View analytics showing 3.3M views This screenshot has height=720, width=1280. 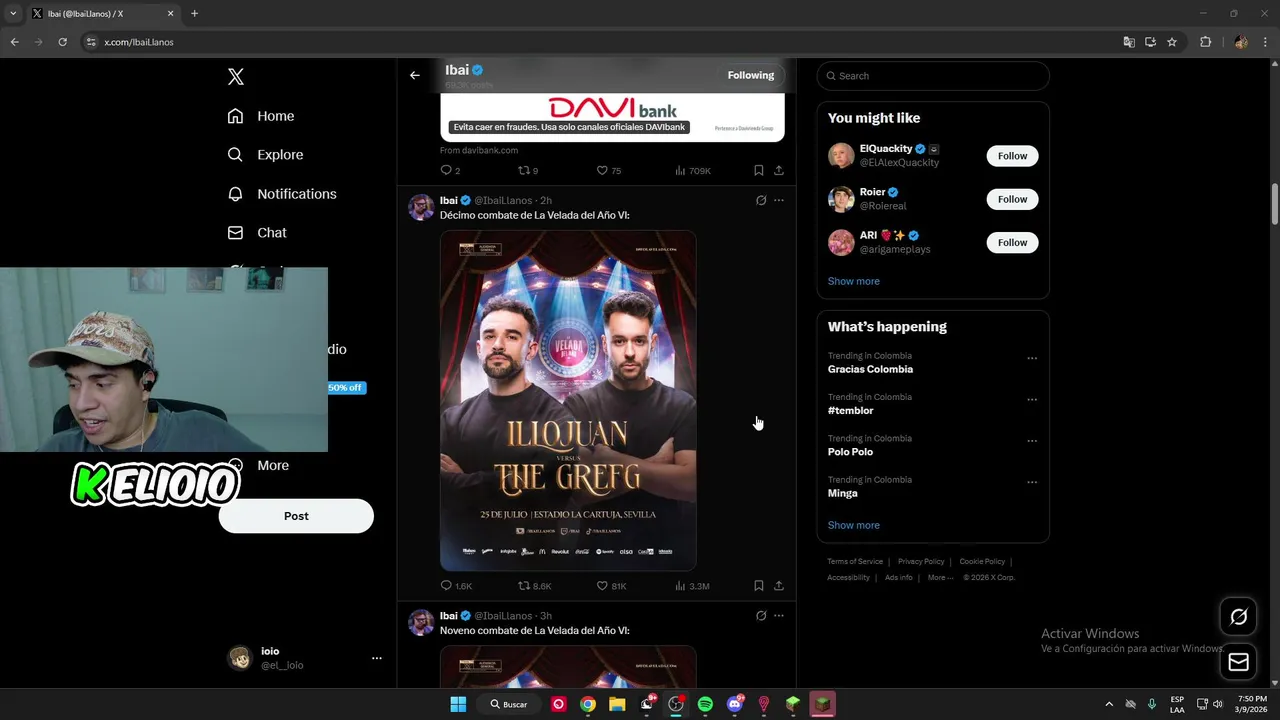[x=692, y=586]
